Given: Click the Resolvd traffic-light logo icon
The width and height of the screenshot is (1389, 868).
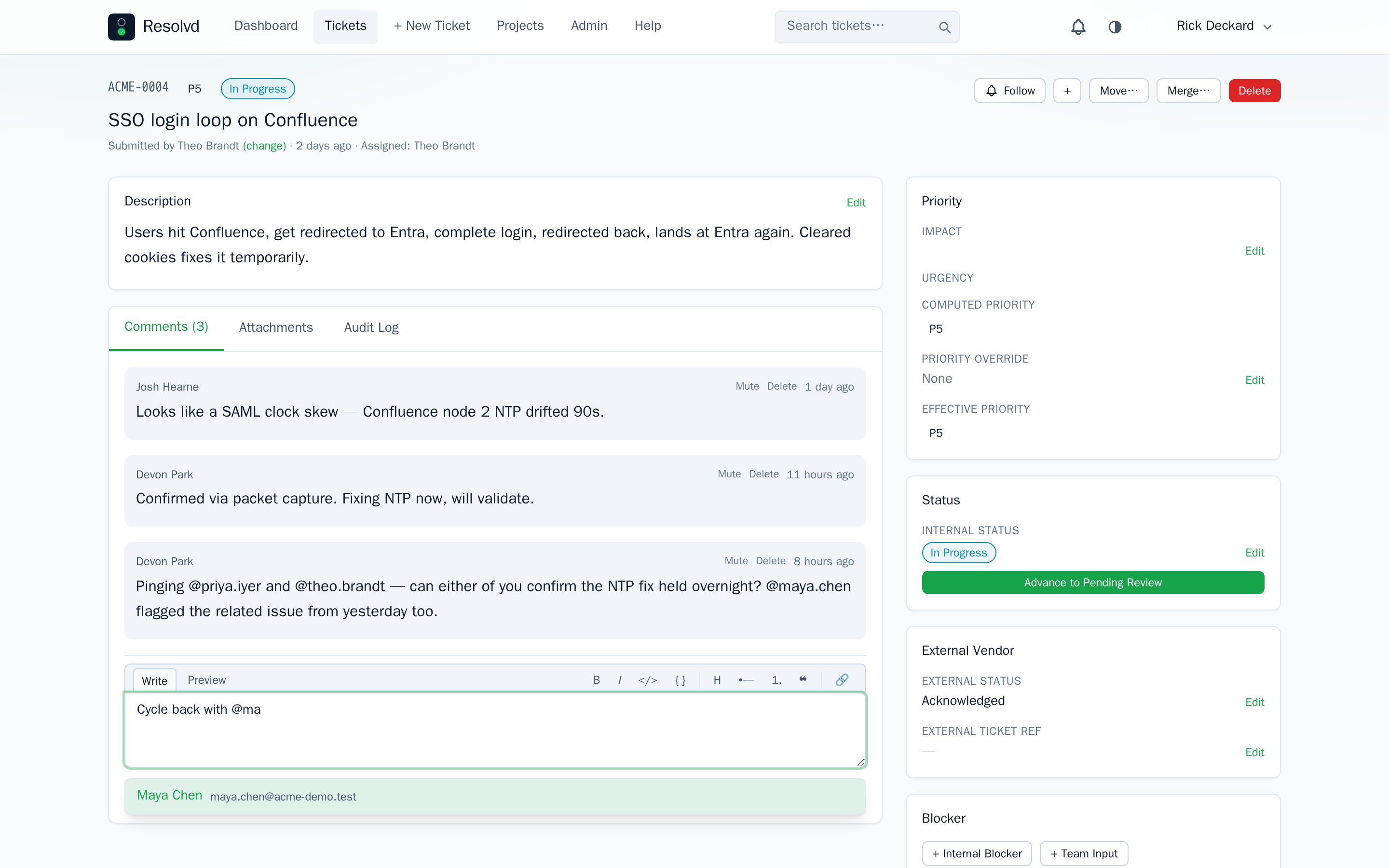Looking at the screenshot, I should click(x=121, y=27).
